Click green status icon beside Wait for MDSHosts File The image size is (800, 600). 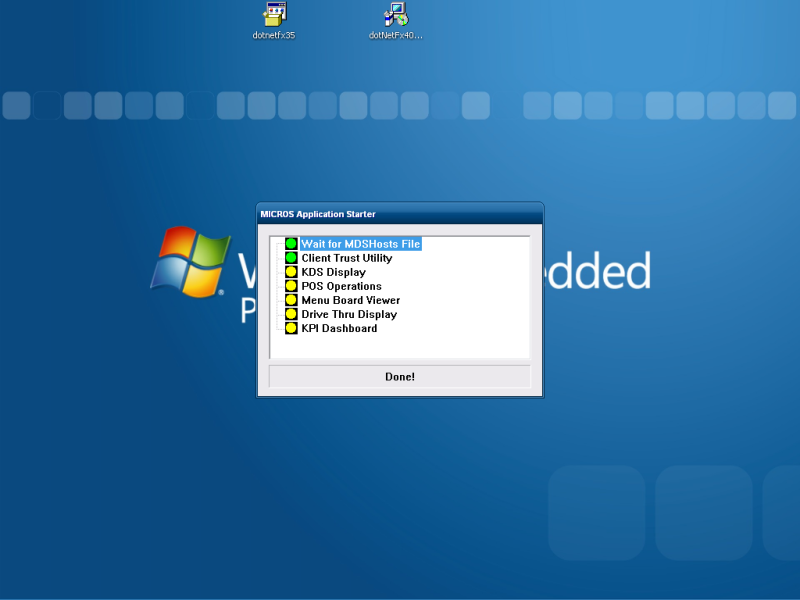pos(291,244)
